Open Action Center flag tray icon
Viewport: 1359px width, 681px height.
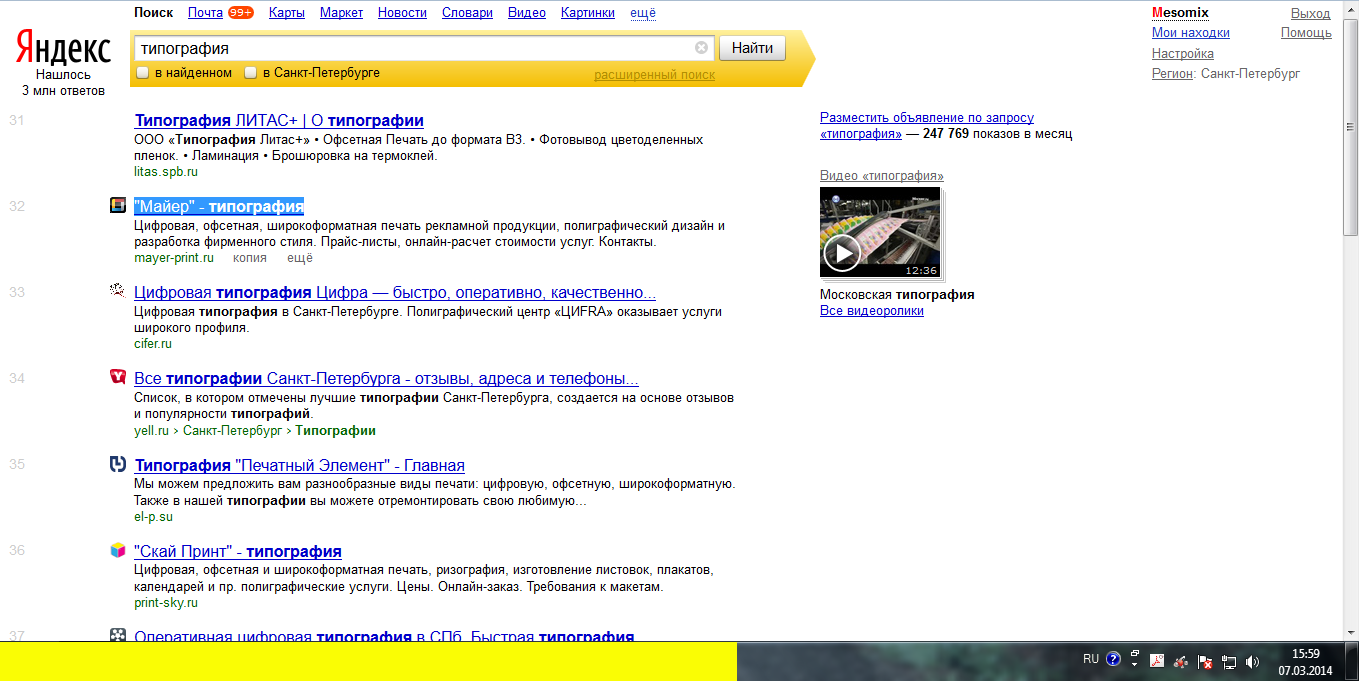click(1206, 661)
